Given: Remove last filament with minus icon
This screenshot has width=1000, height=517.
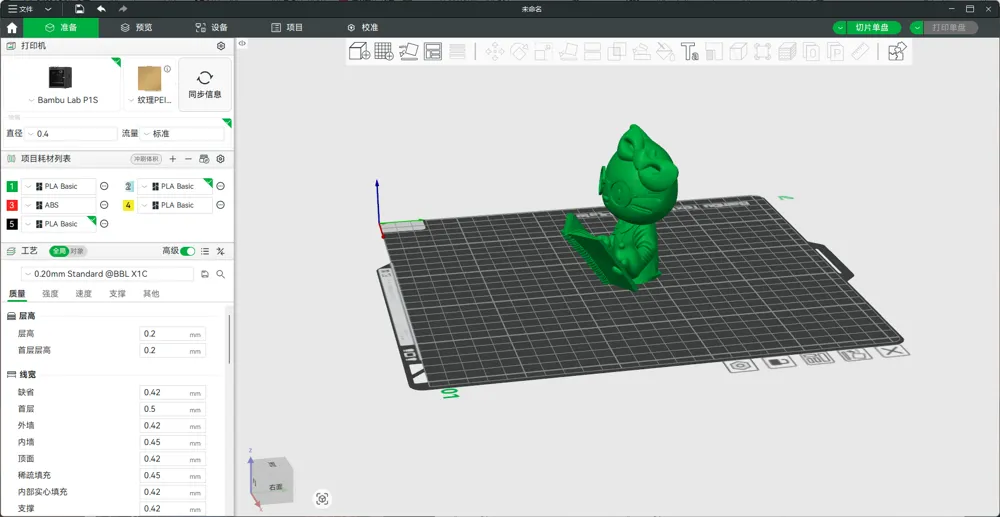Looking at the screenshot, I should click(x=188, y=159).
